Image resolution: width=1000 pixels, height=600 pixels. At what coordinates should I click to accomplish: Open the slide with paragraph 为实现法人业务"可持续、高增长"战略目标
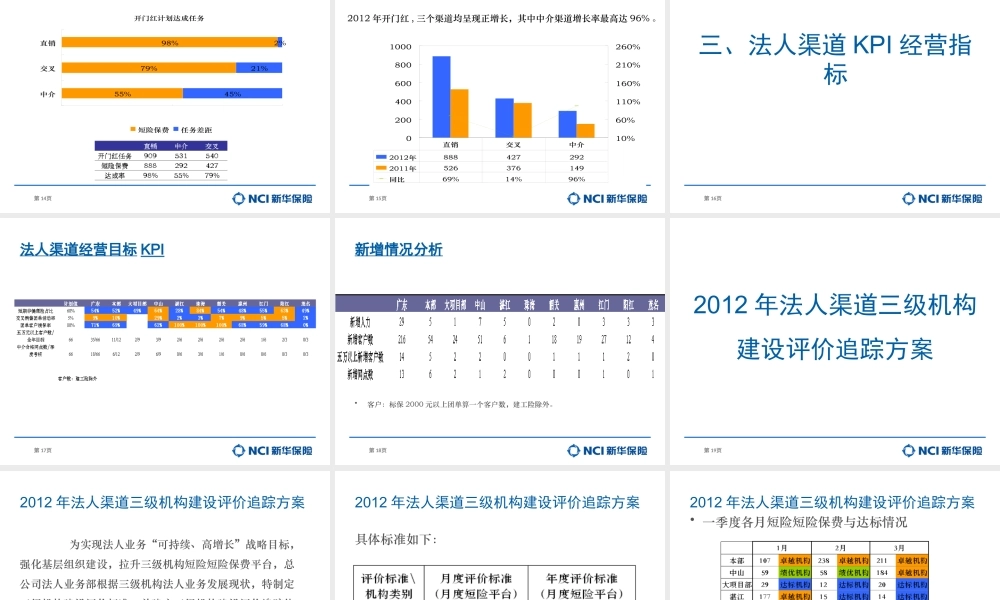[165, 536]
